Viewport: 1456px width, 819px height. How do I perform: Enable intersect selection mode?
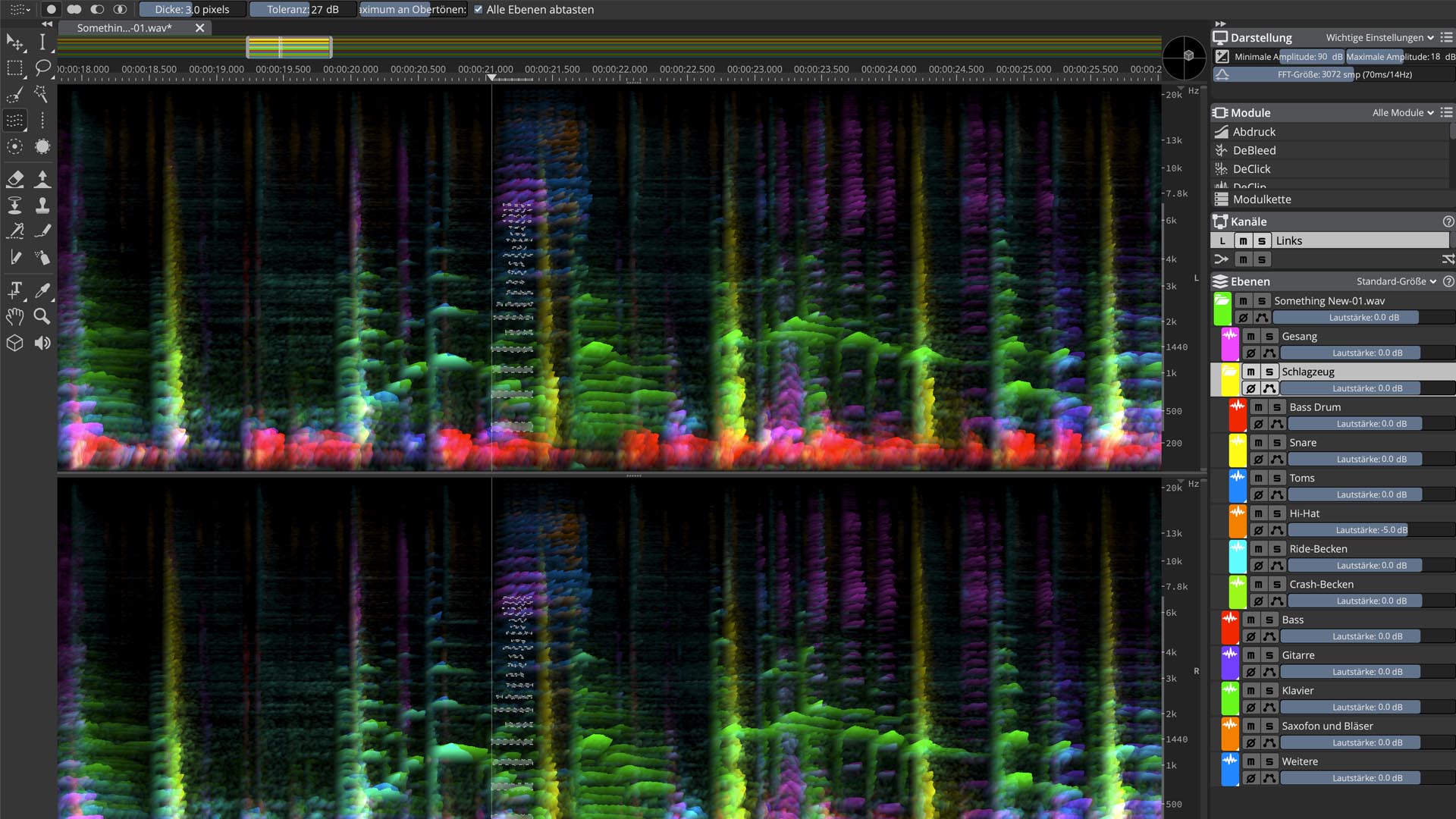(x=120, y=9)
